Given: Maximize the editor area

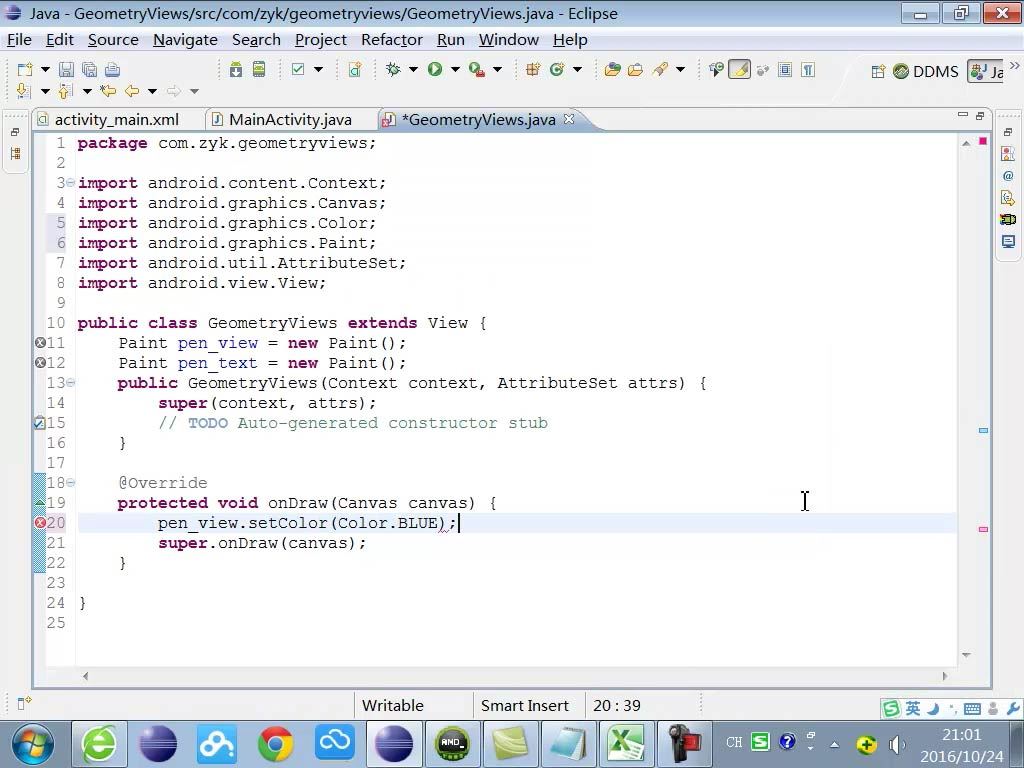Looking at the screenshot, I should [980, 116].
